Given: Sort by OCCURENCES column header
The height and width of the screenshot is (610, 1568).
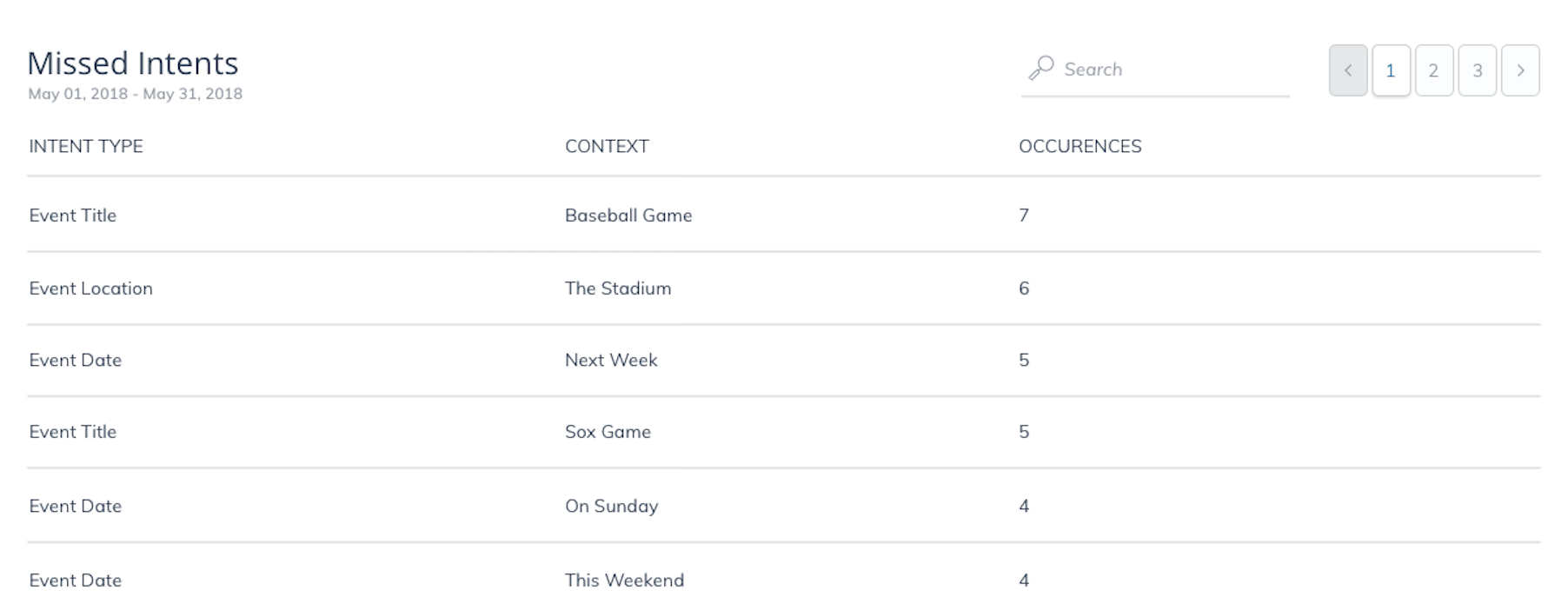Looking at the screenshot, I should [1080, 146].
